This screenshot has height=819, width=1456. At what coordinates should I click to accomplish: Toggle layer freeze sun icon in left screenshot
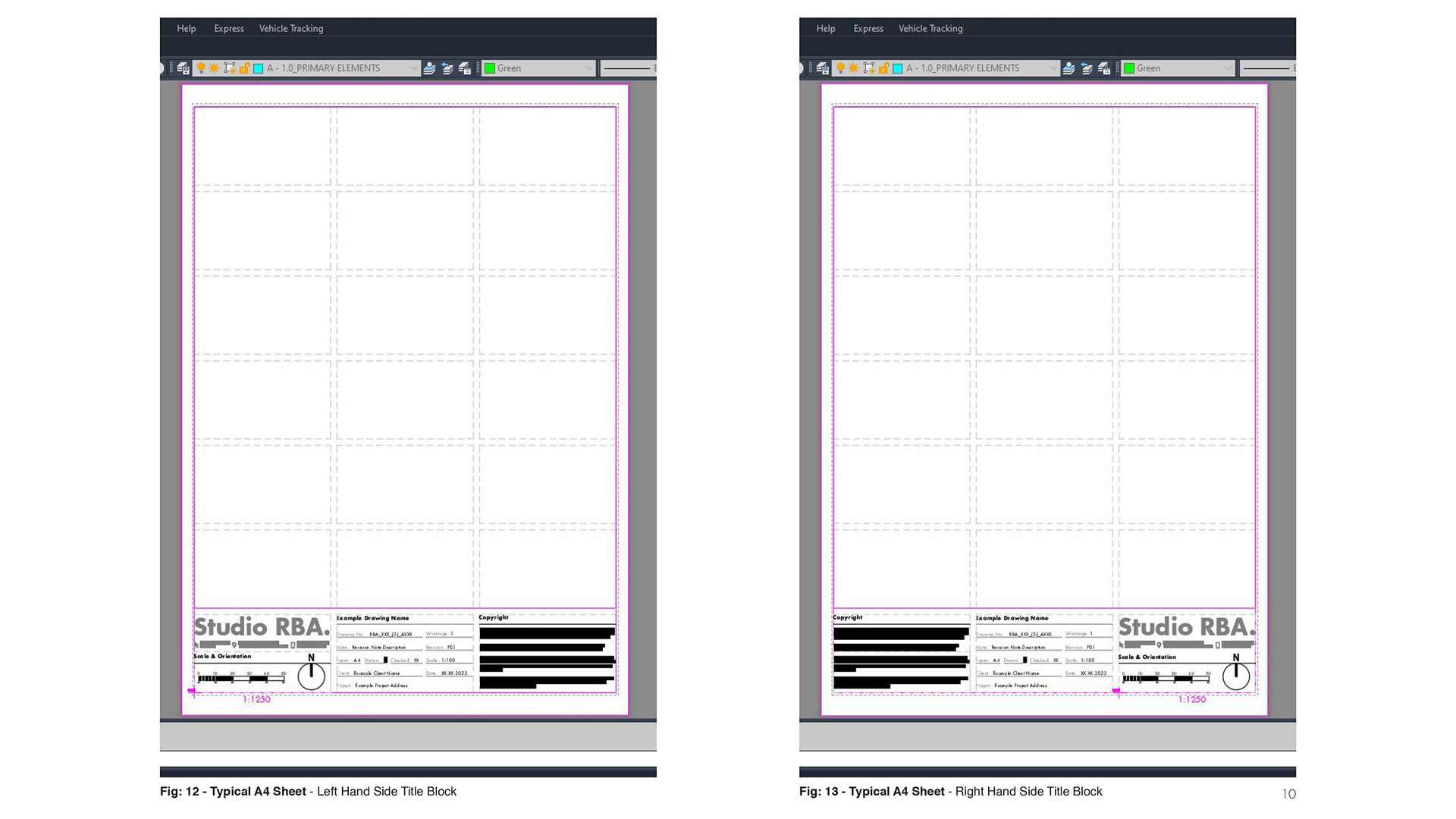(215, 68)
